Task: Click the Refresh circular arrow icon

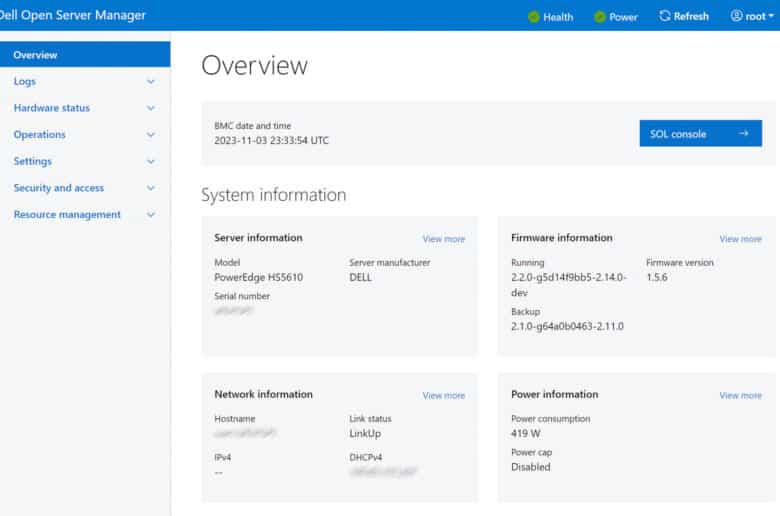Action: click(665, 16)
